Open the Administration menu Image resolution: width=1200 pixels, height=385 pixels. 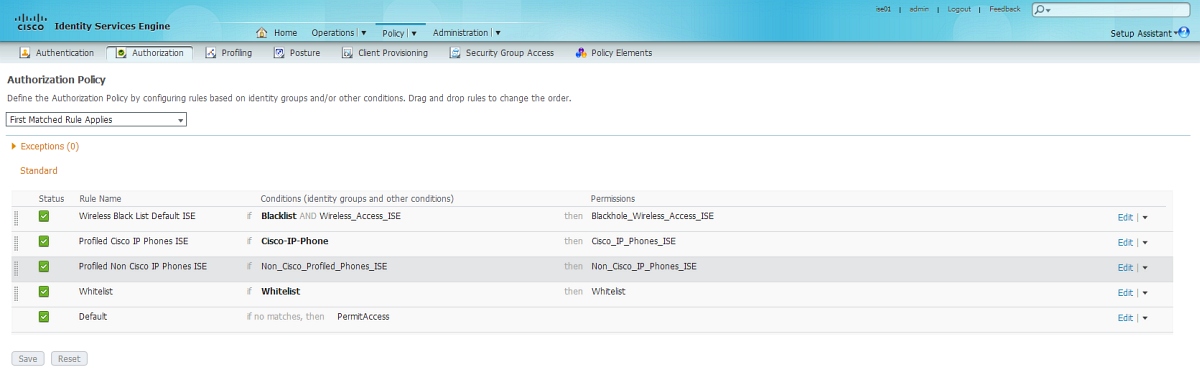(466, 33)
